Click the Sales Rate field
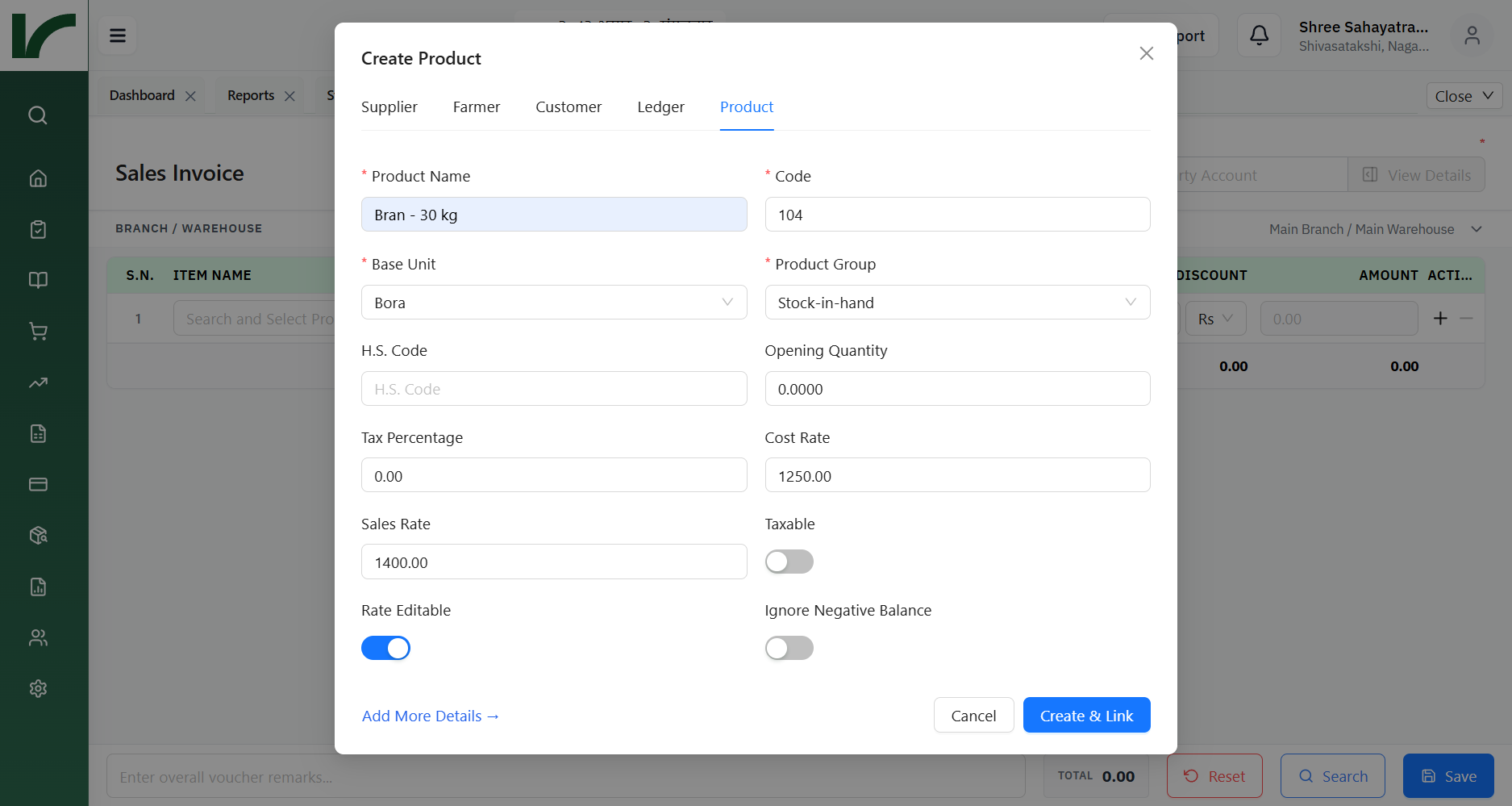The image size is (1512, 806). coord(554,562)
